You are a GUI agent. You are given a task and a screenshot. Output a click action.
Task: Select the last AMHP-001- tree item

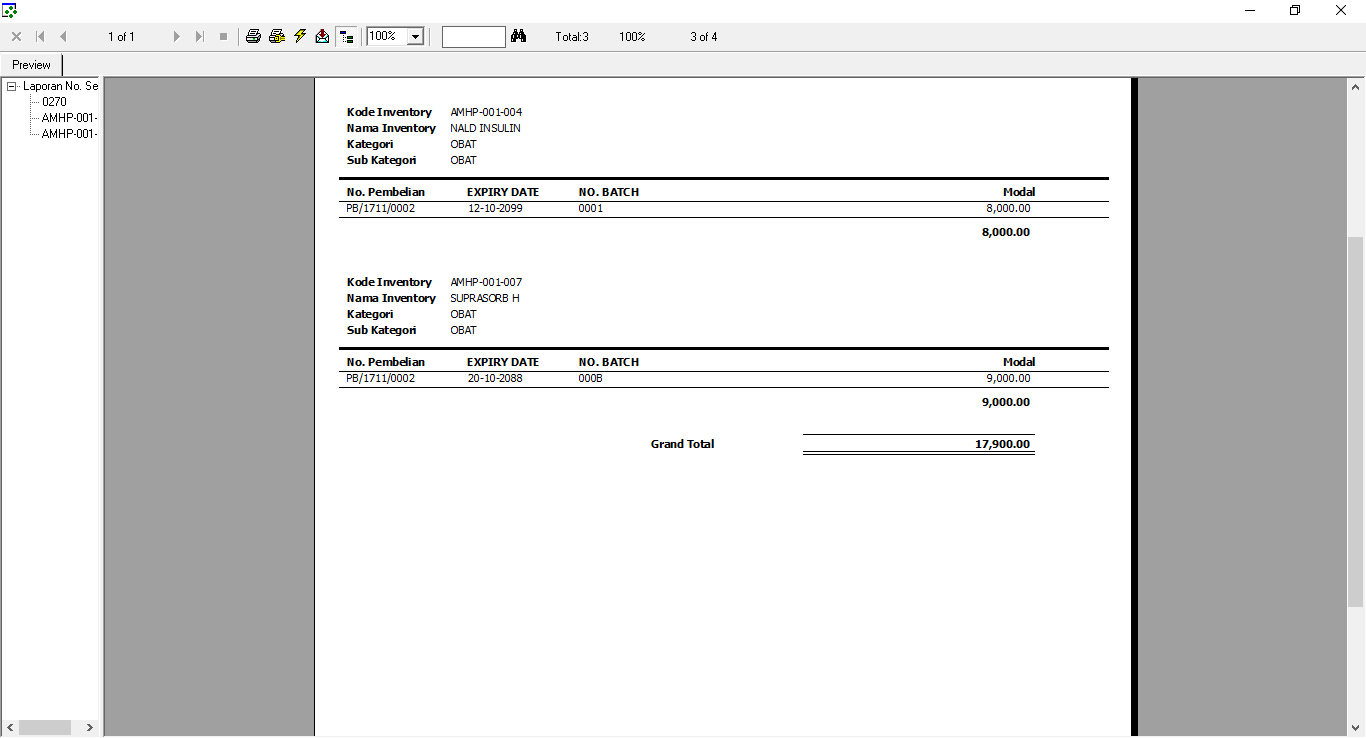pos(69,134)
